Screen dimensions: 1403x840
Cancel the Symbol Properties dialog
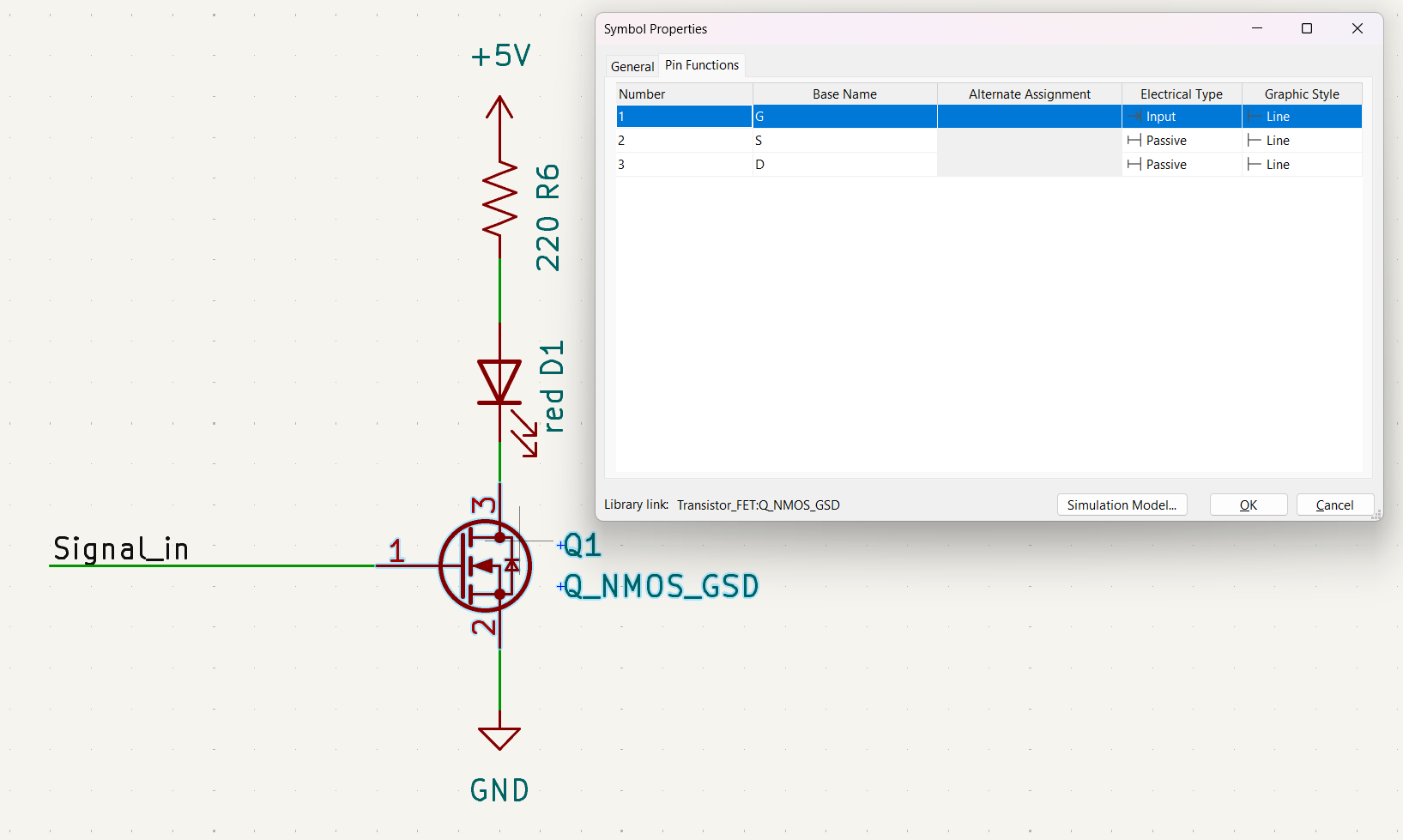coord(1334,505)
